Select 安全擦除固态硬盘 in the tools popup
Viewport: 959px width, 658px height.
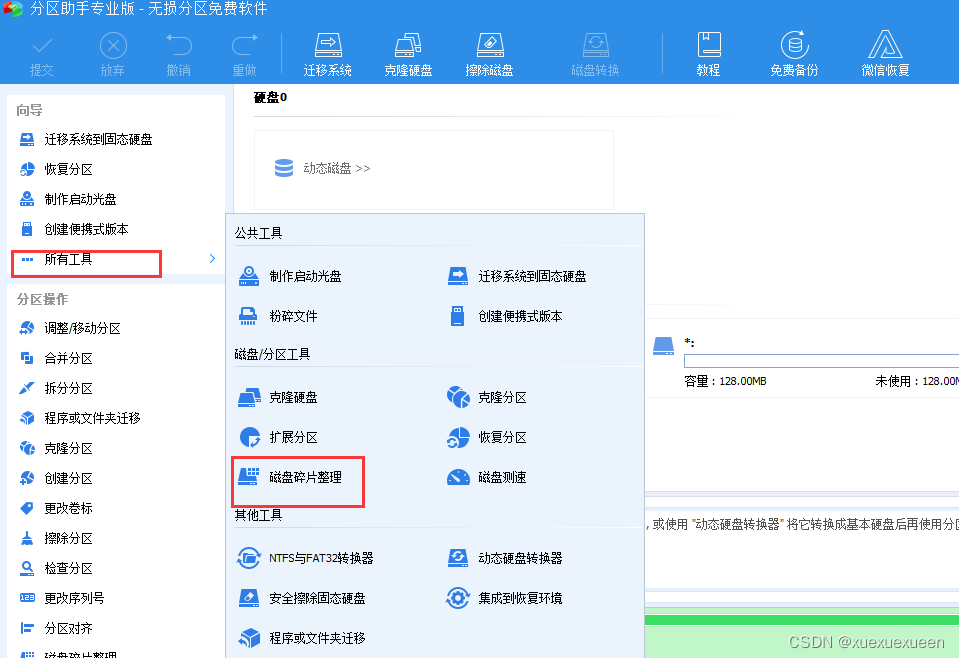[x=302, y=598]
